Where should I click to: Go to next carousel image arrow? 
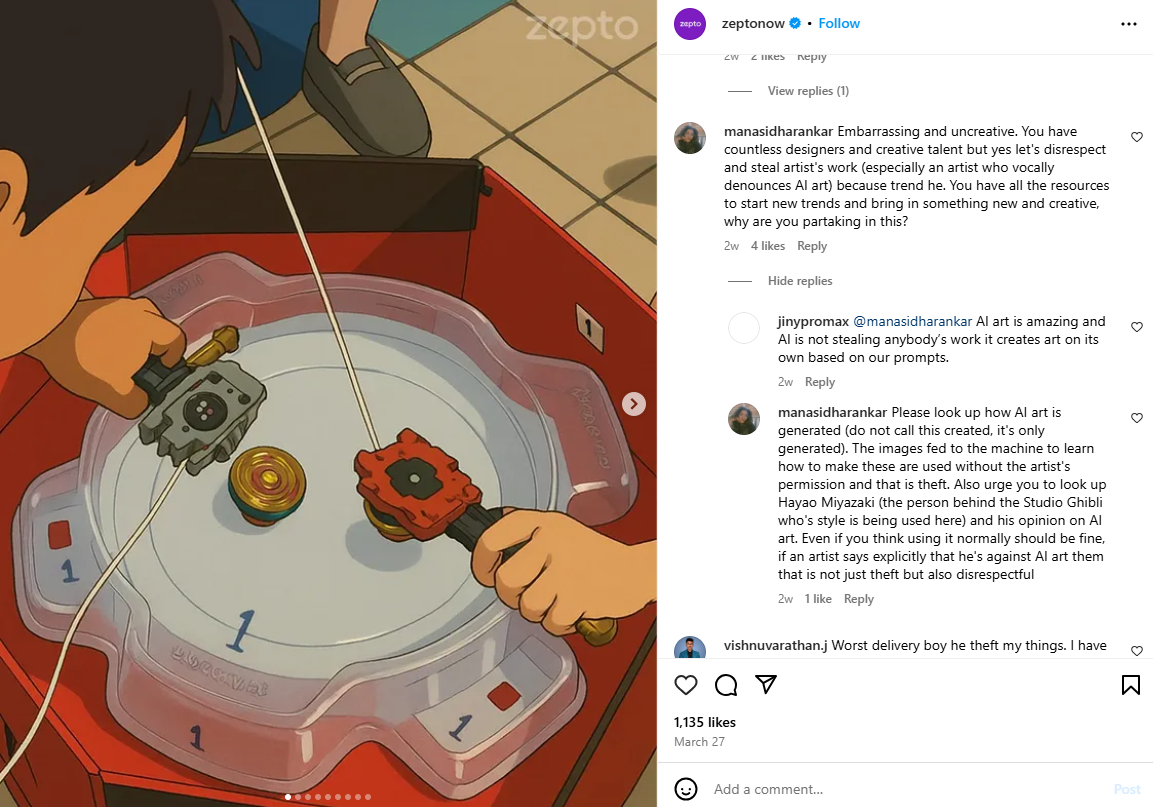click(634, 404)
